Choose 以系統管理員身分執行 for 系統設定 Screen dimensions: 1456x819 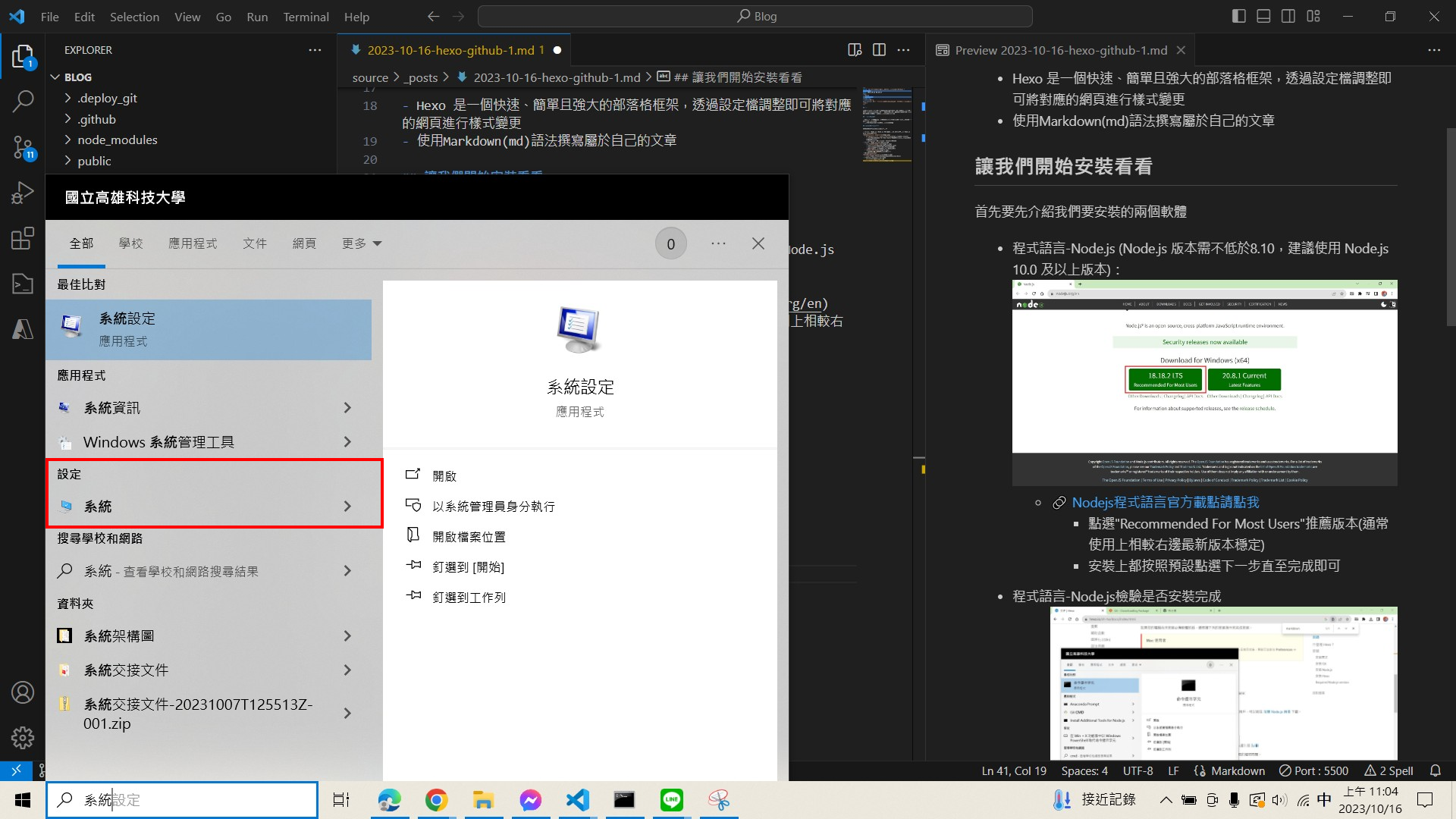(x=494, y=506)
